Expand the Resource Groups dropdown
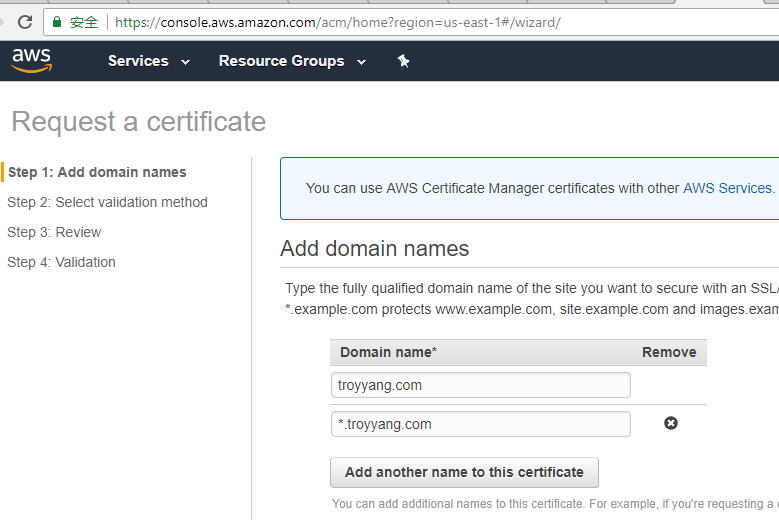 click(x=292, y=61)
